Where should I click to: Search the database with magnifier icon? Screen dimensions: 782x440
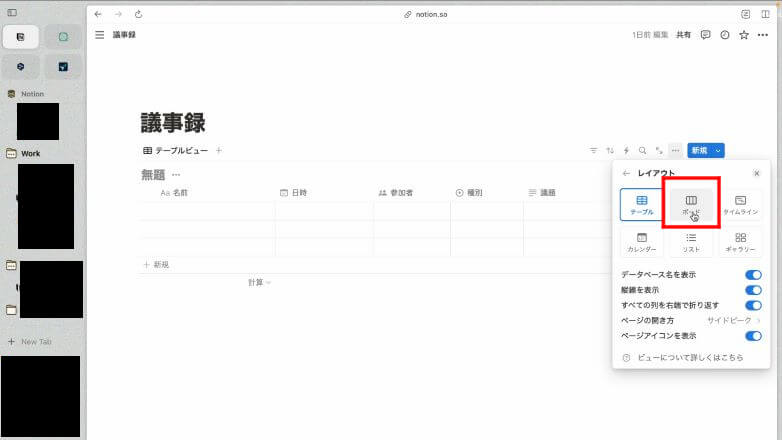tap(642, 150)
